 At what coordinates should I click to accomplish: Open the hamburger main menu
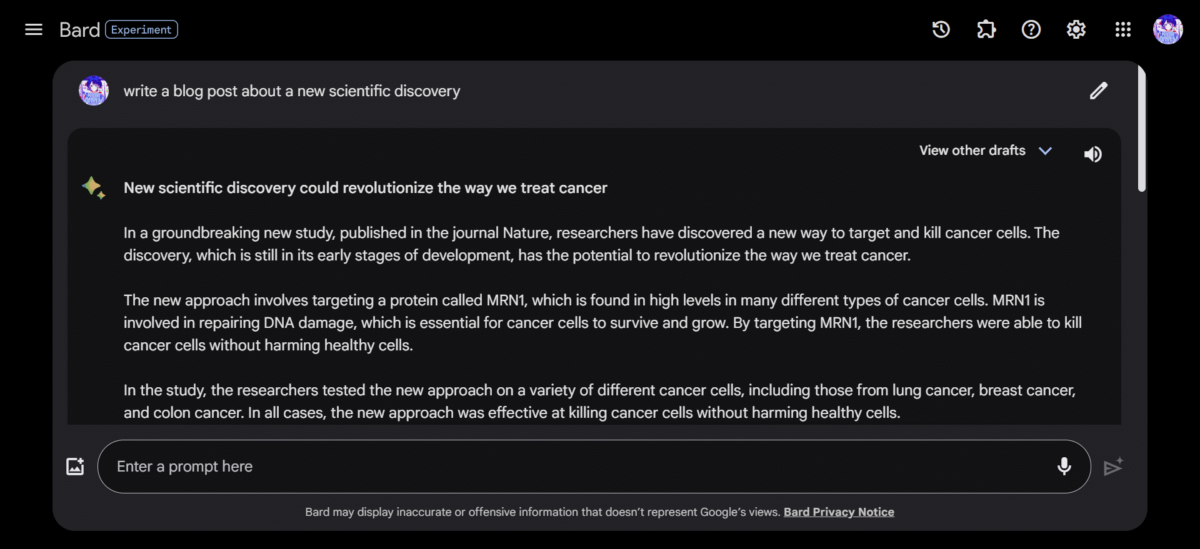tap(34, 29)
